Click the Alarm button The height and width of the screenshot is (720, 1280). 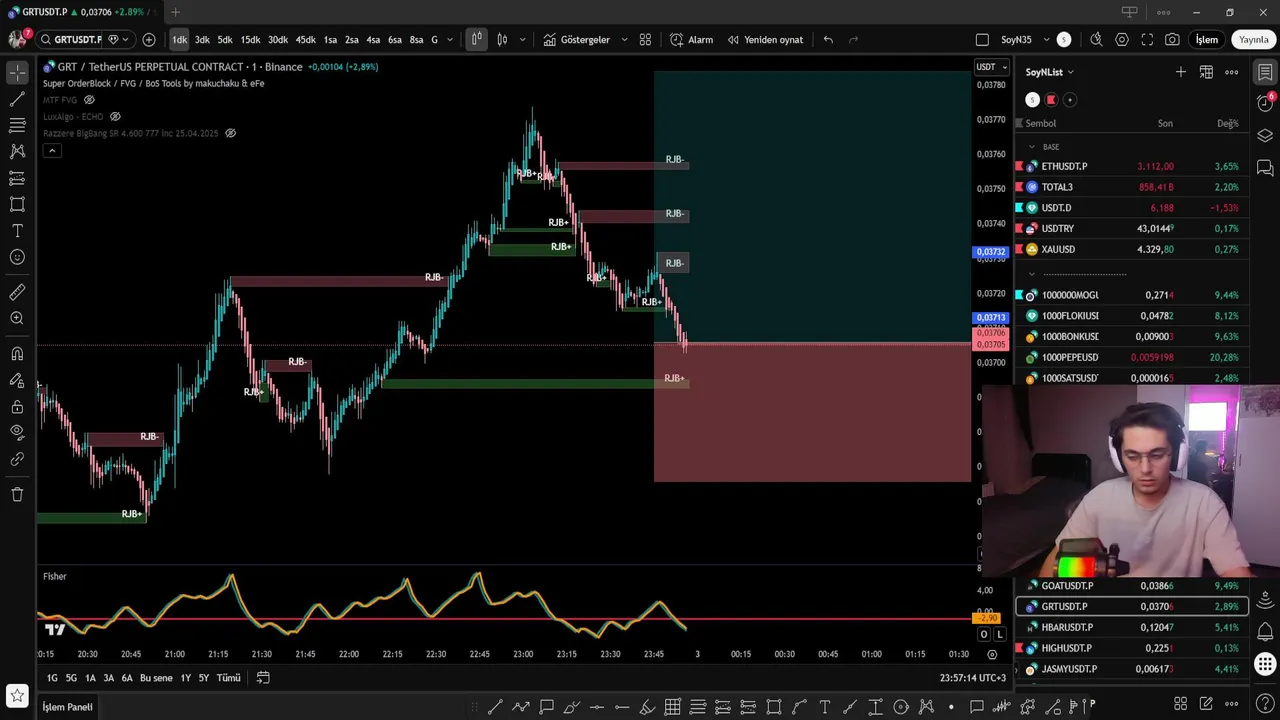[x=691, y=40]
